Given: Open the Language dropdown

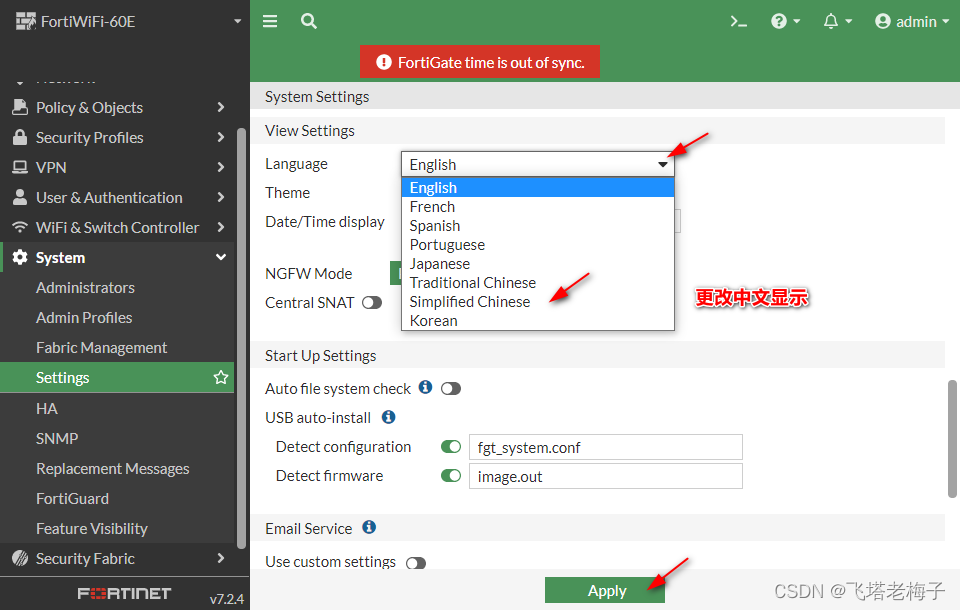Looking at the screenshot, I should [538, 164].
